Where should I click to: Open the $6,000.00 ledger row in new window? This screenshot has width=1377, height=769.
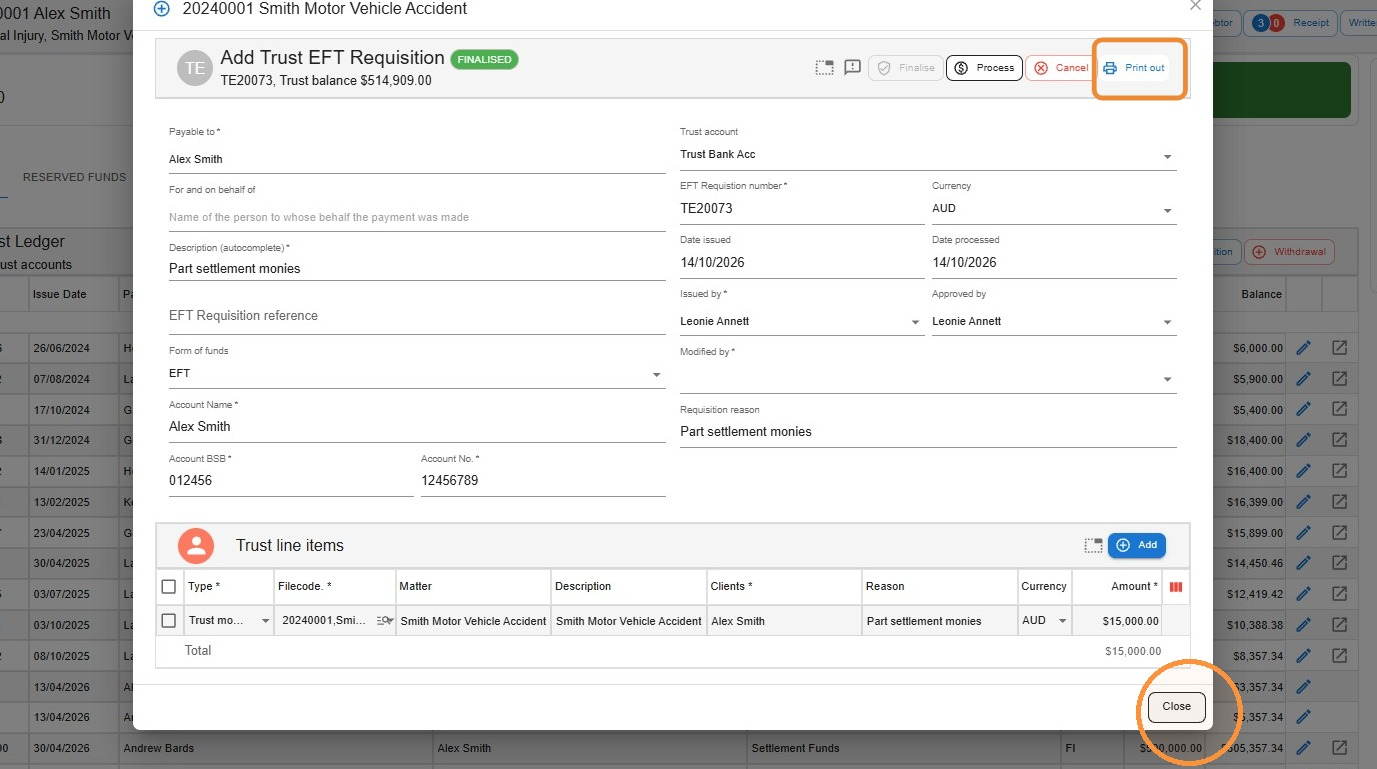click(1339, 348)
